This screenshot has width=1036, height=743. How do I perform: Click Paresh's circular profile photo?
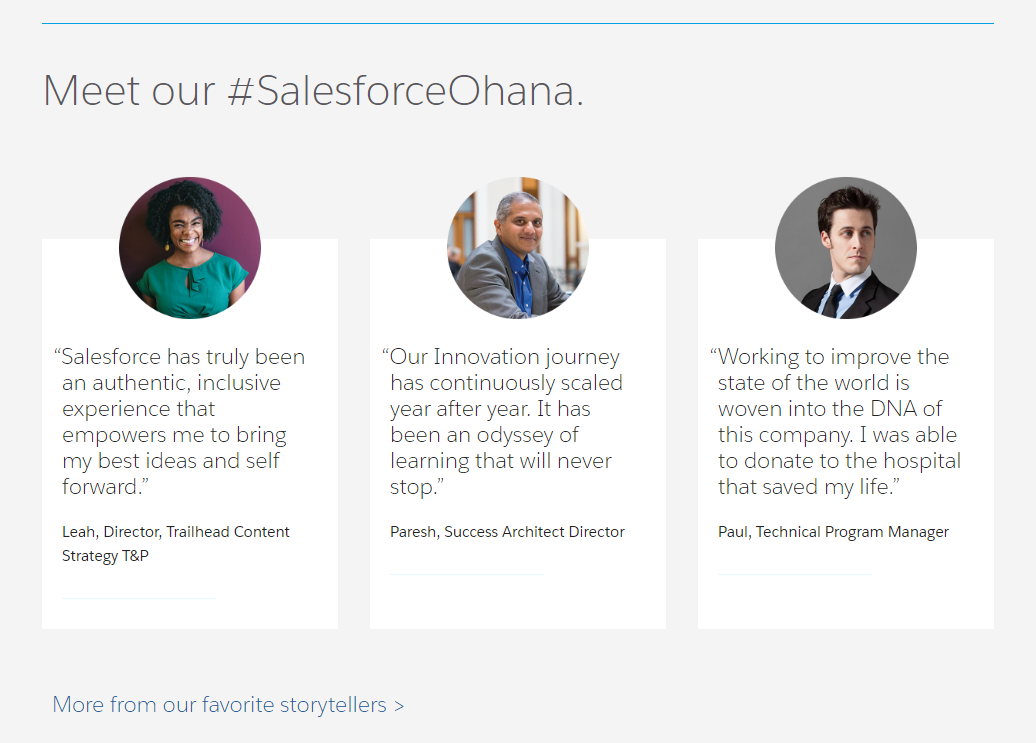[x=518, y=248]
